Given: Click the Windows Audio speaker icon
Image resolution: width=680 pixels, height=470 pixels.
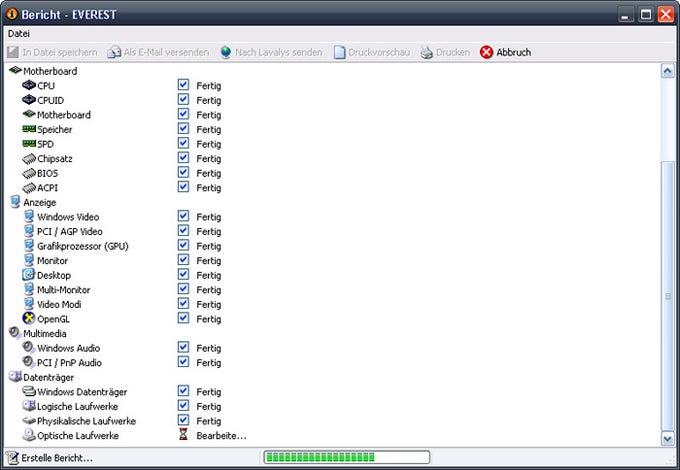Looking at the screenshot, I should coord(29,347).
